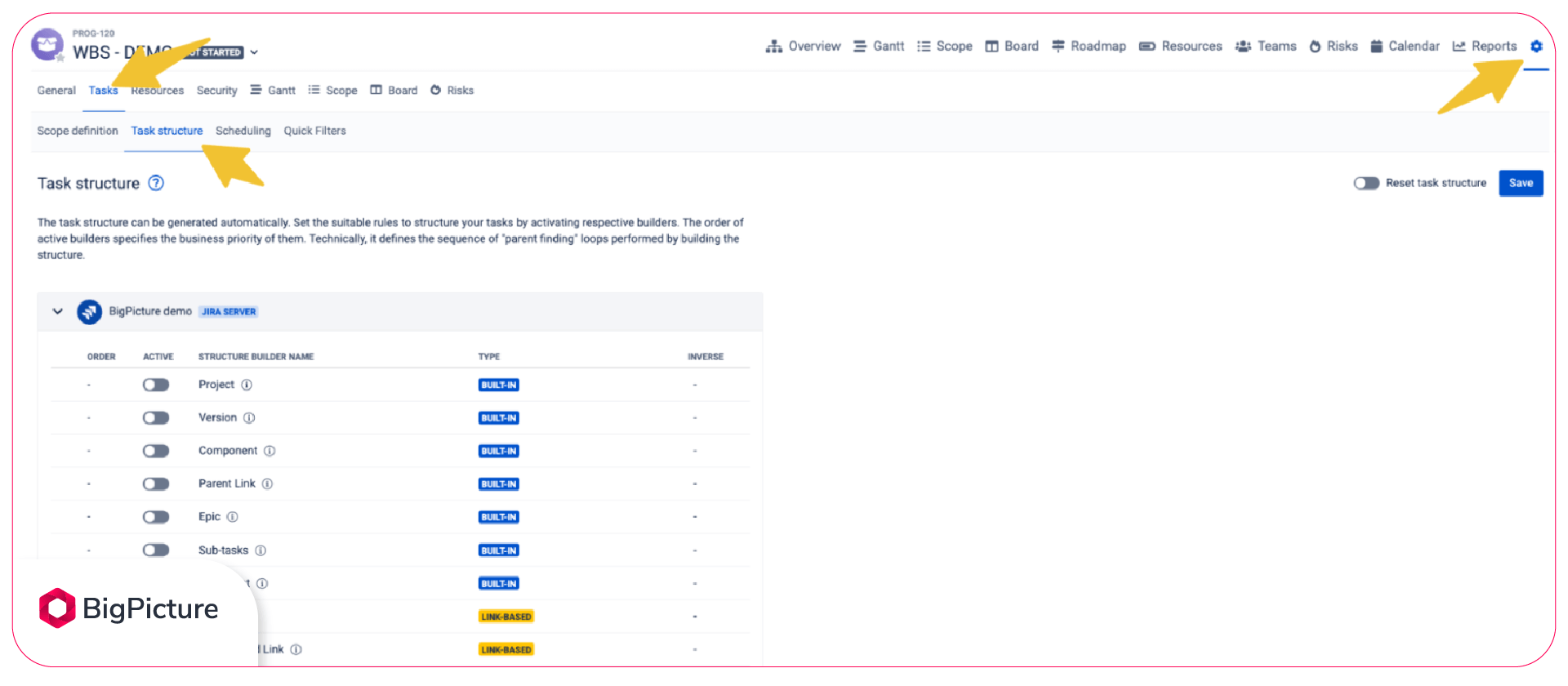
Task: Toggle the Reset task structure switch
Action: (1365, 183)
